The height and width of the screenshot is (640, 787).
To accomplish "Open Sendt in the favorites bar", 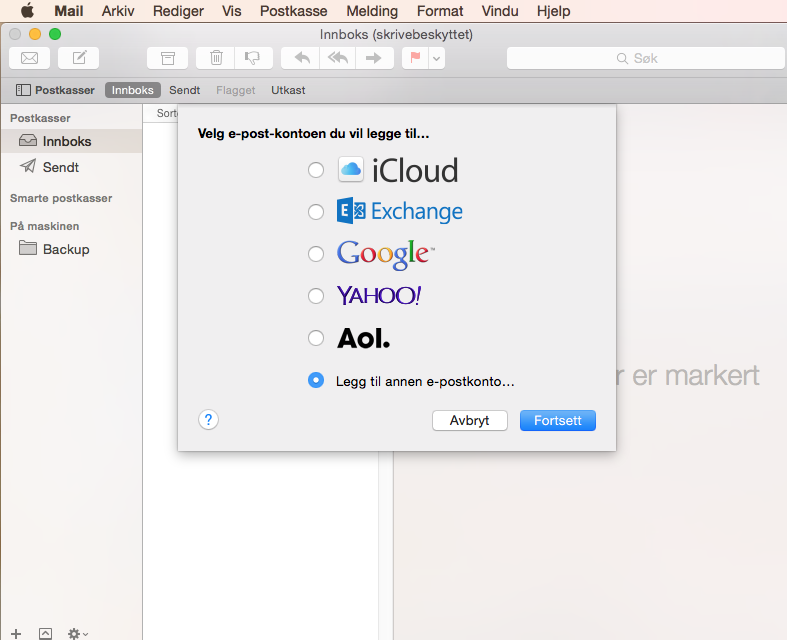I will click(x=184, y=90).
